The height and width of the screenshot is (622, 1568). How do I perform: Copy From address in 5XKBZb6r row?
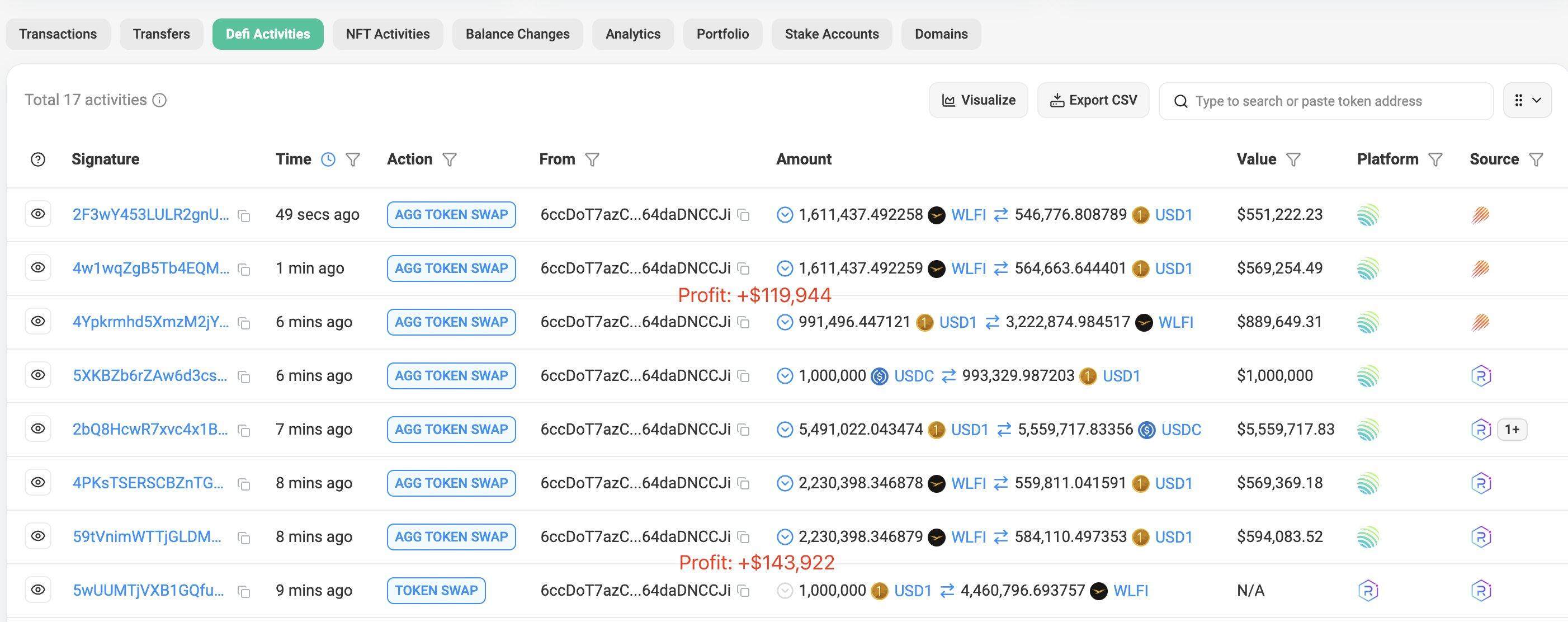point(743,376)
